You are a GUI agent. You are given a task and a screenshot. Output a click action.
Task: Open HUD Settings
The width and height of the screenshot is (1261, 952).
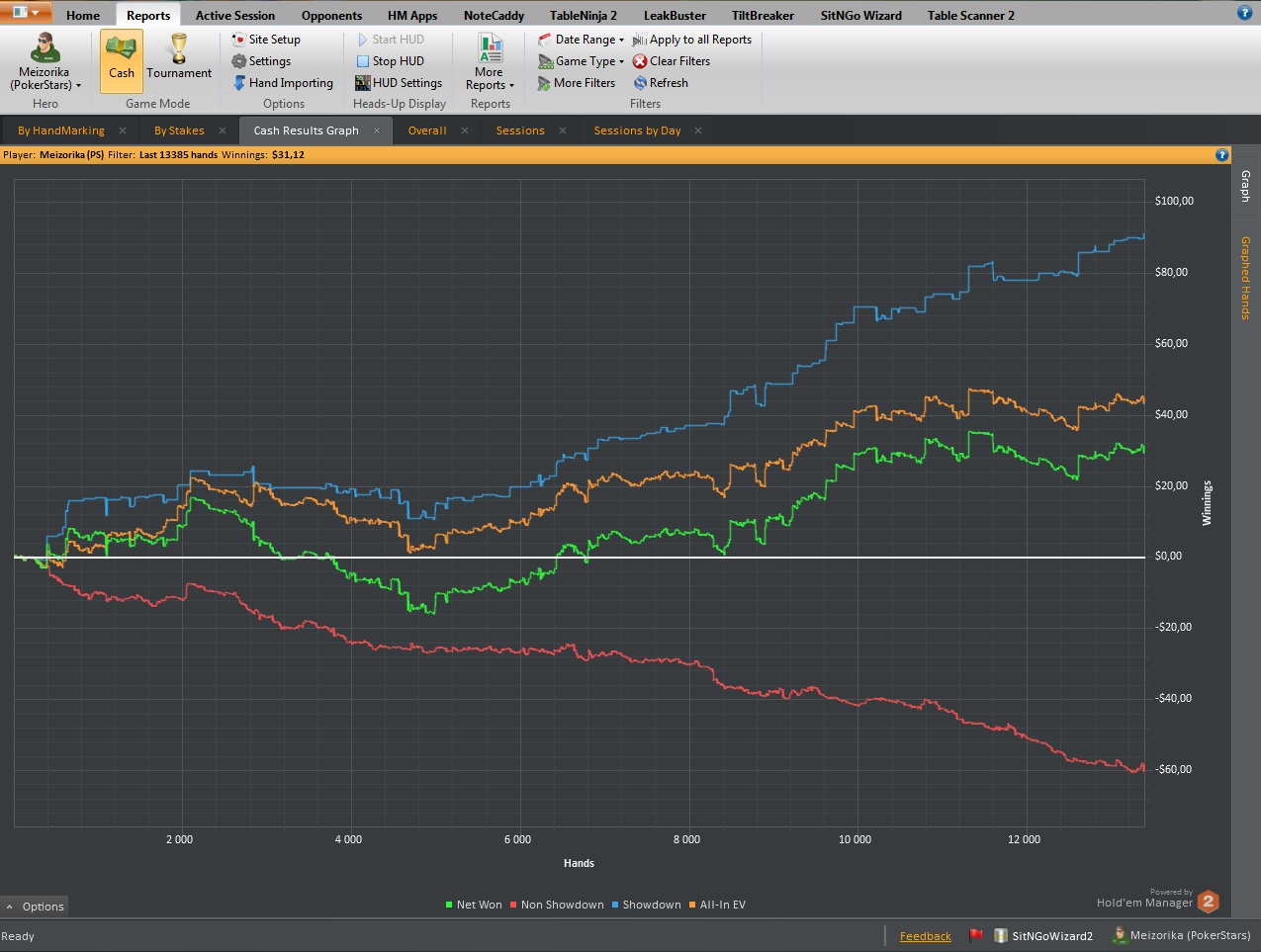[x=399, y=83]
